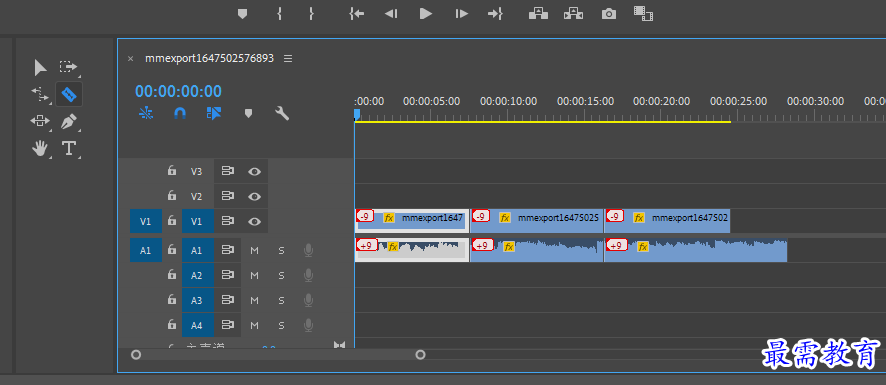Image resolution: width=886 pixels, height=385 pixels.
Task: Click the Mark In button
Action: coord(279,14)
